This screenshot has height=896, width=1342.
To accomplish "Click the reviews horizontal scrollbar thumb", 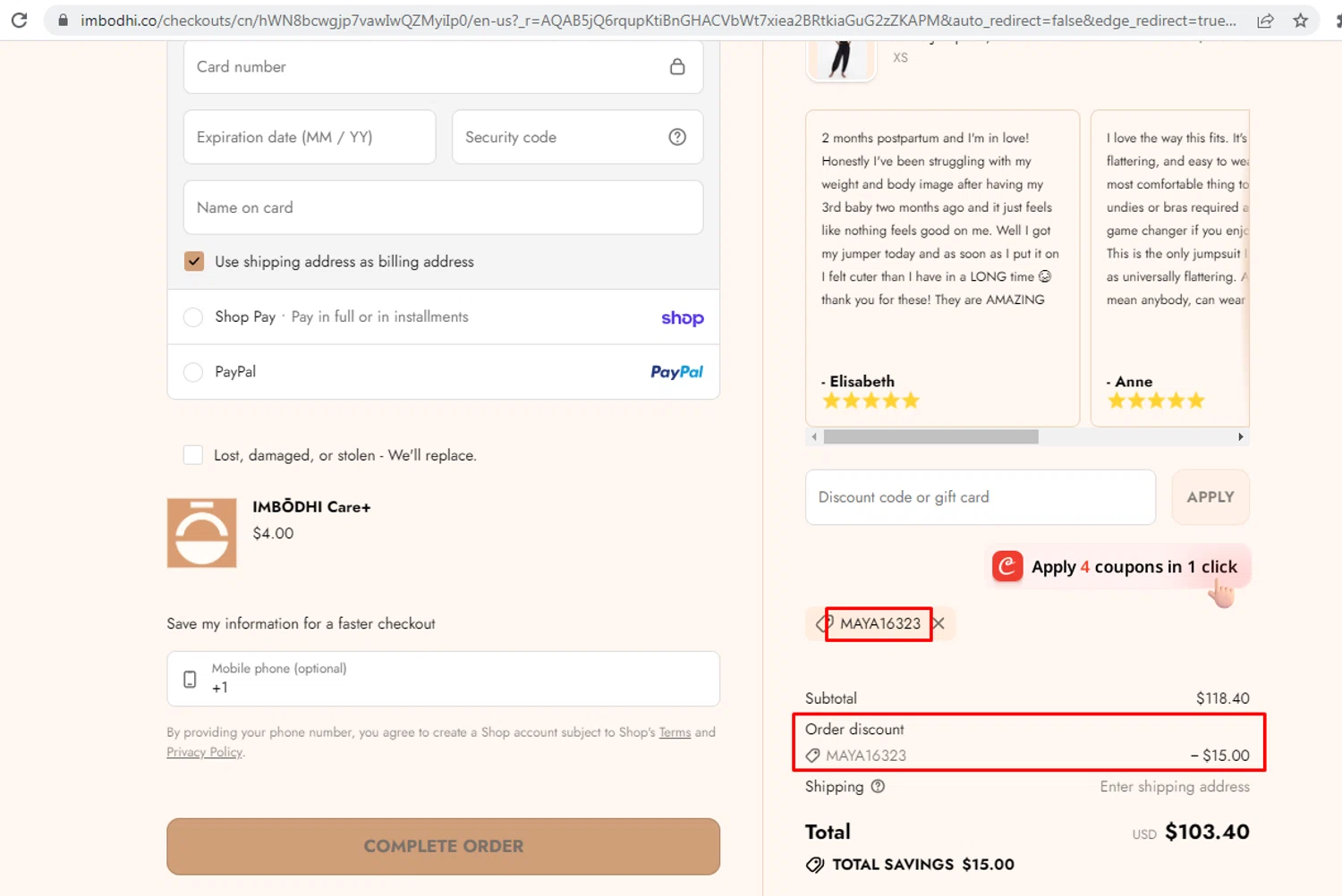I will tap(930, 437).
